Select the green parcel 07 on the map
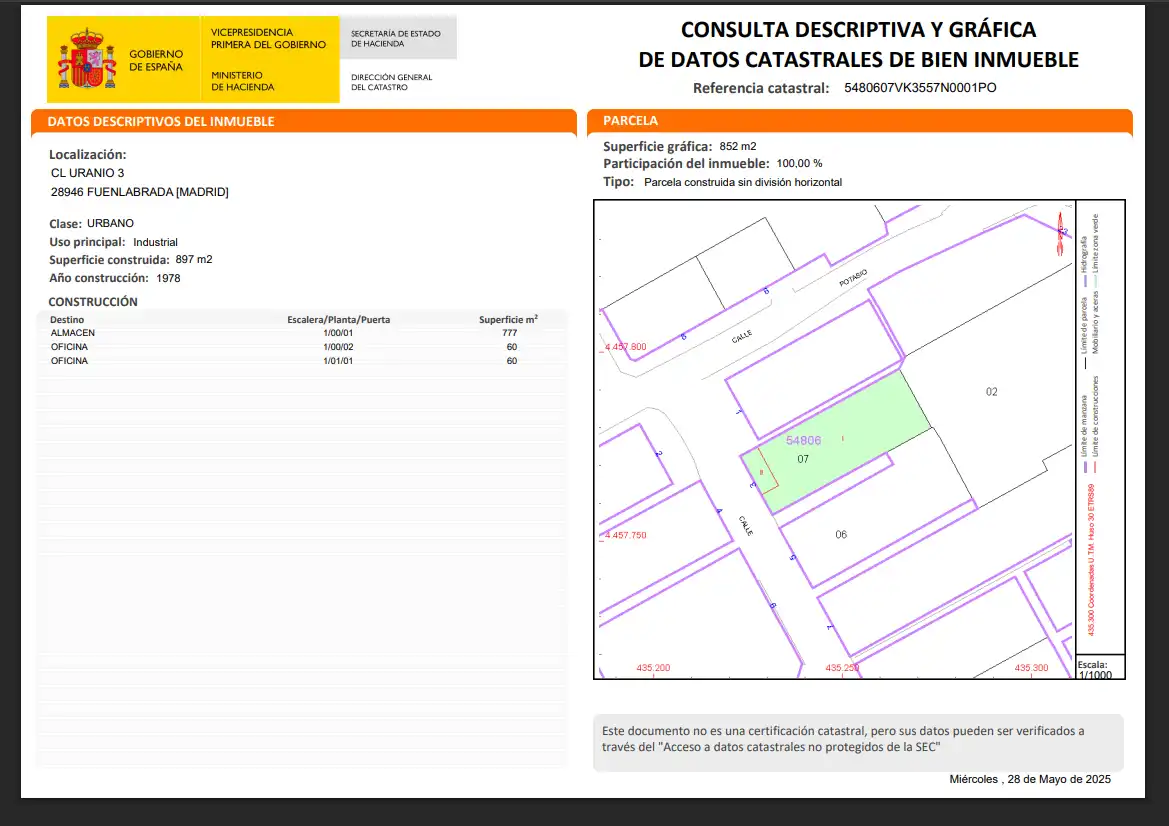This screenshot has height=826, width=1169. (835, 442)
